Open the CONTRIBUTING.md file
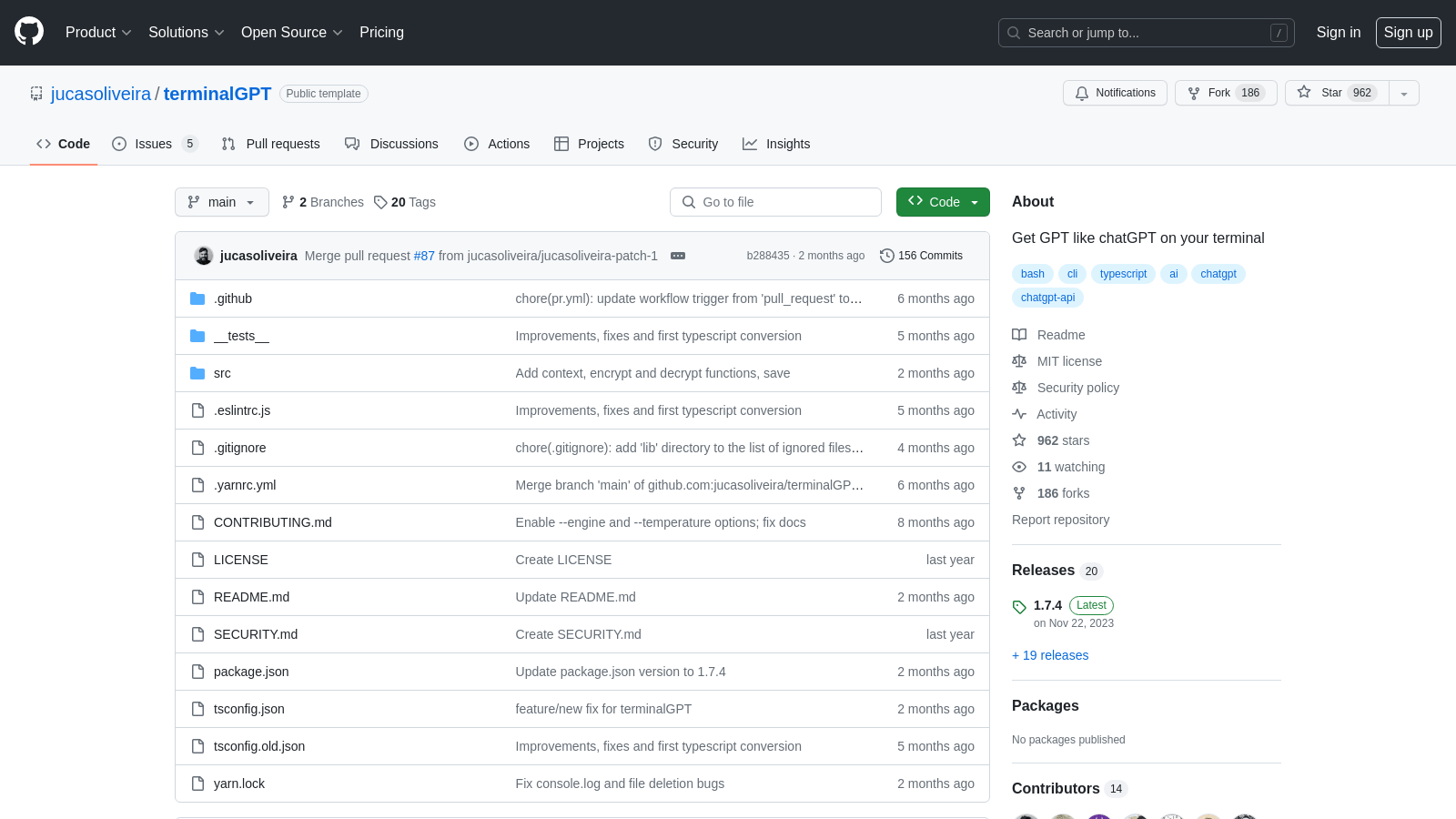This screenshot has height=819, width=1456. tap(273, 522)
